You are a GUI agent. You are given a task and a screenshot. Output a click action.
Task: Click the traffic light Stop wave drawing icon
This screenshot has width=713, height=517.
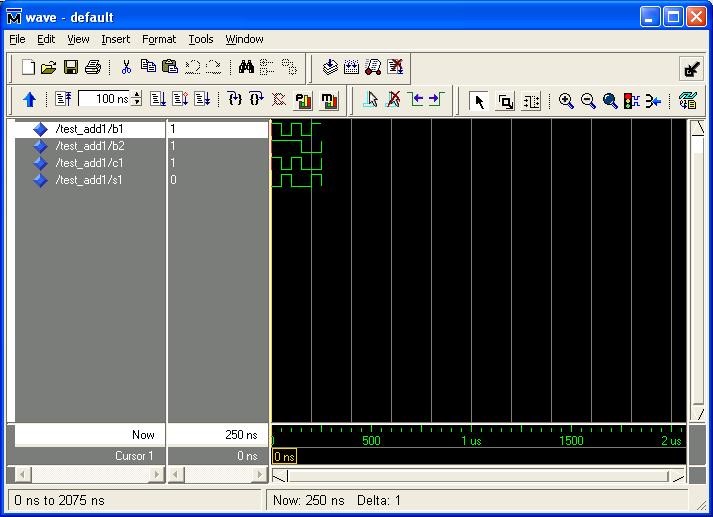click(632, 100)
